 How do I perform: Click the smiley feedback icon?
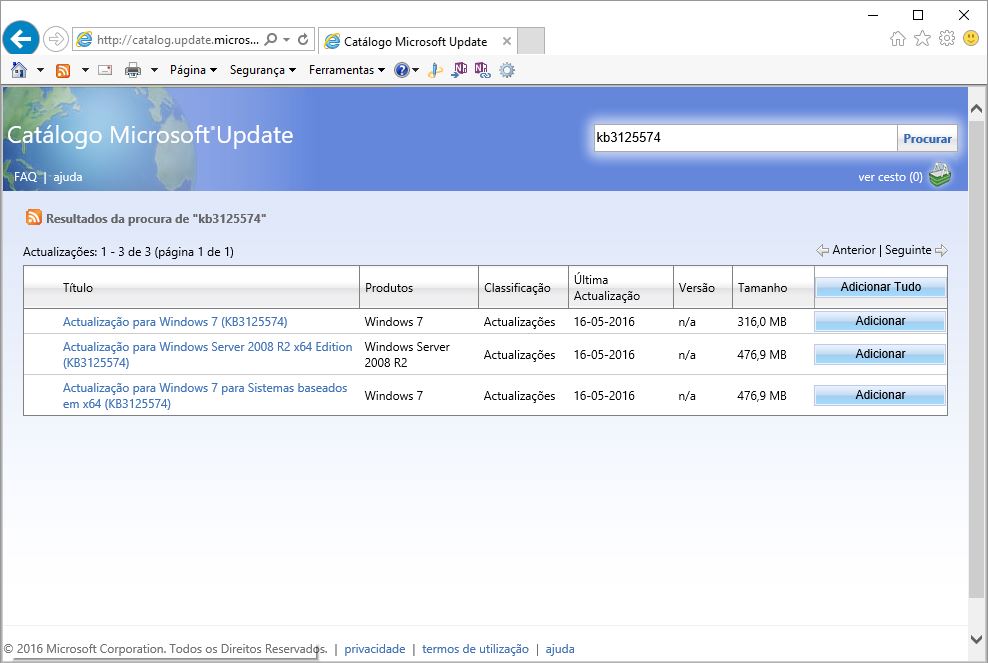click(971, 38)
